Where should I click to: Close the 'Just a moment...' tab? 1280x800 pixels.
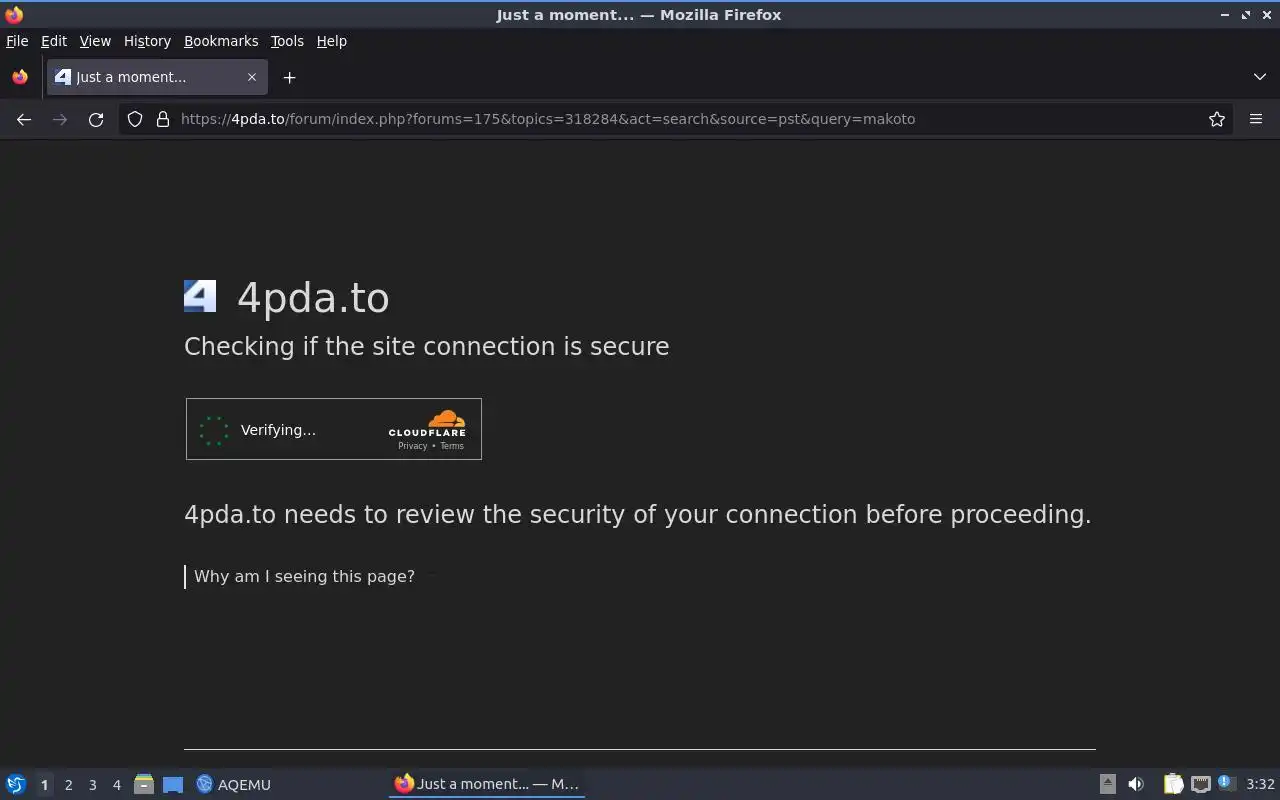(x=252, y=77)
